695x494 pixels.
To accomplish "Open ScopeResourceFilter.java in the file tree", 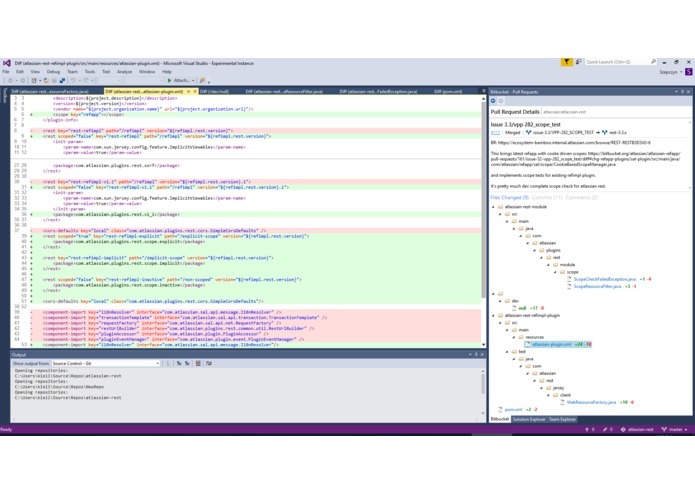I will coord(597,287).
